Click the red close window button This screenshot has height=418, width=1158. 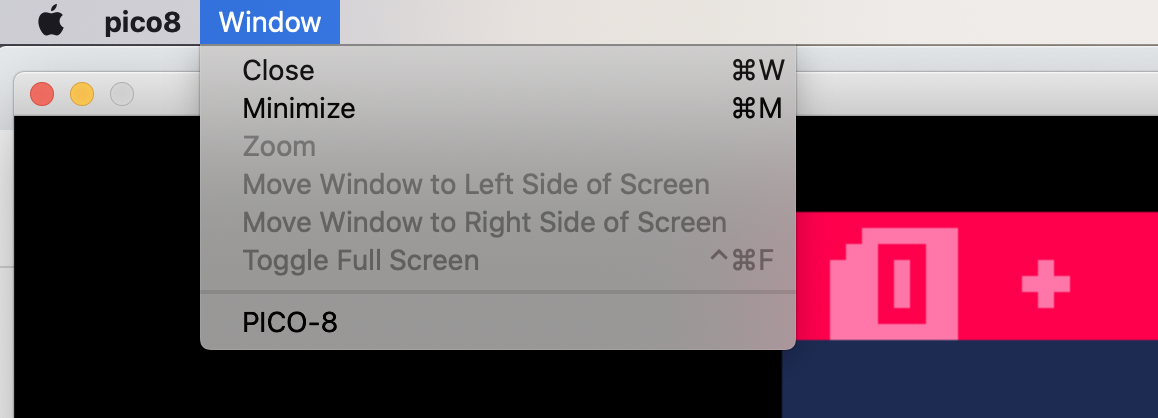42,95
